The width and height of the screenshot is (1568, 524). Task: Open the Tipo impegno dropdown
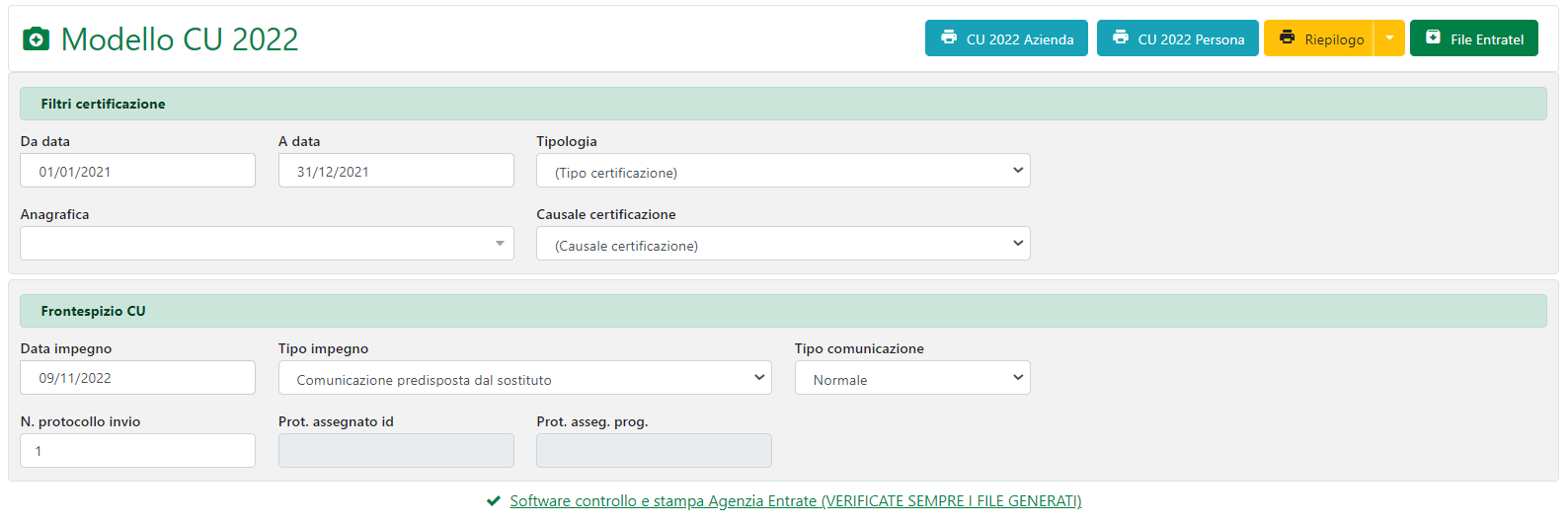pyautogui.click(x=524, y=378)
